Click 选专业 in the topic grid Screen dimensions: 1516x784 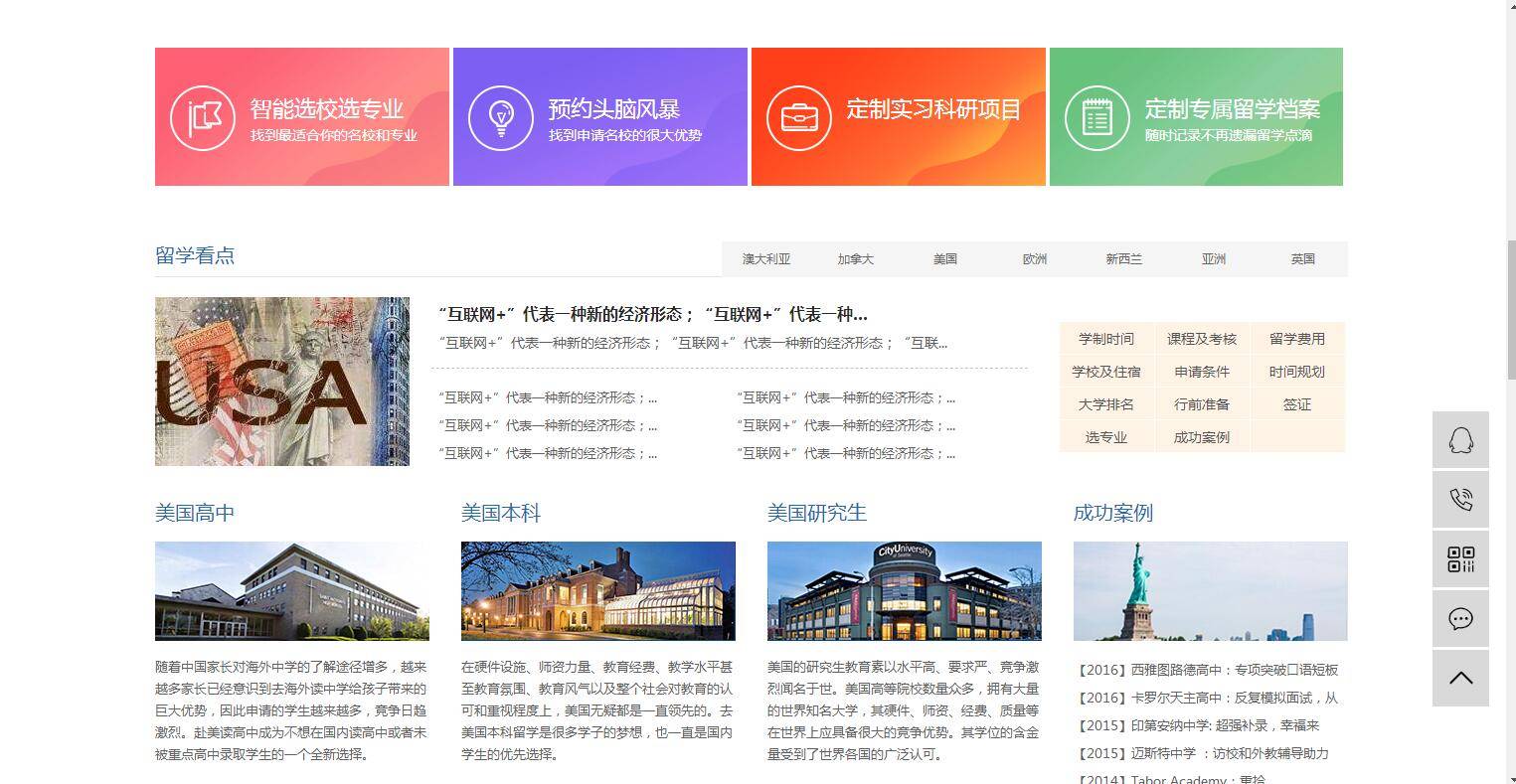(1106, 437)
